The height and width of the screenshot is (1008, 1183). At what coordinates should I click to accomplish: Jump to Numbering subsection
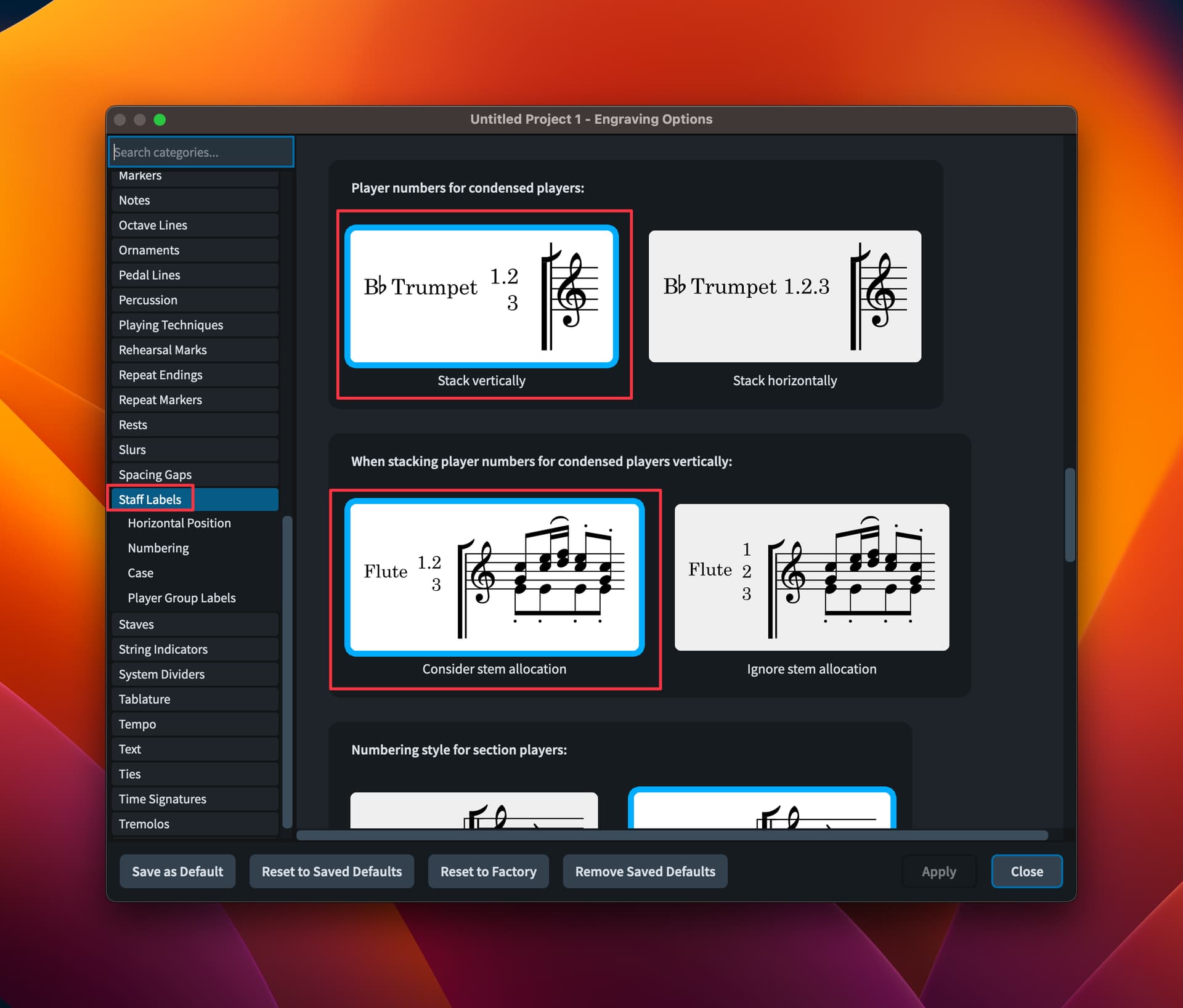click(158, 548)
